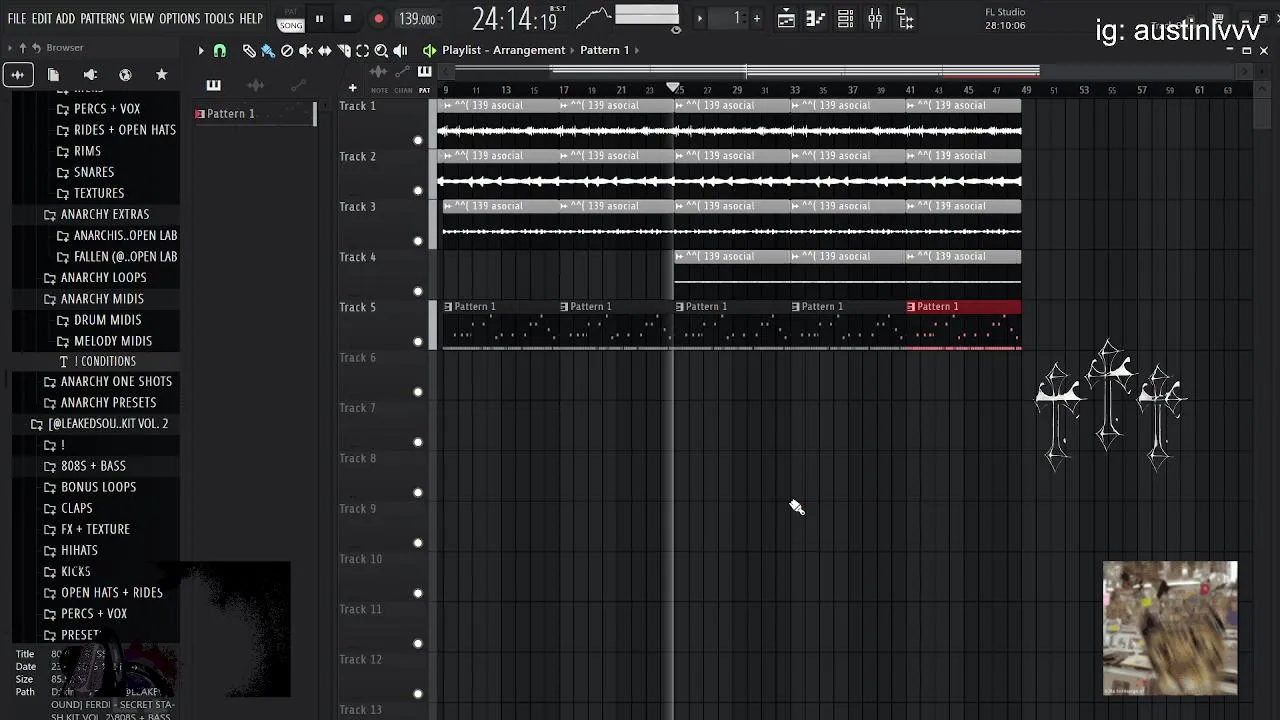Show patterns in picker via piano icon
Image resolution: width=1280 pixels, height=720 pixels.
[x=213, y=85]
